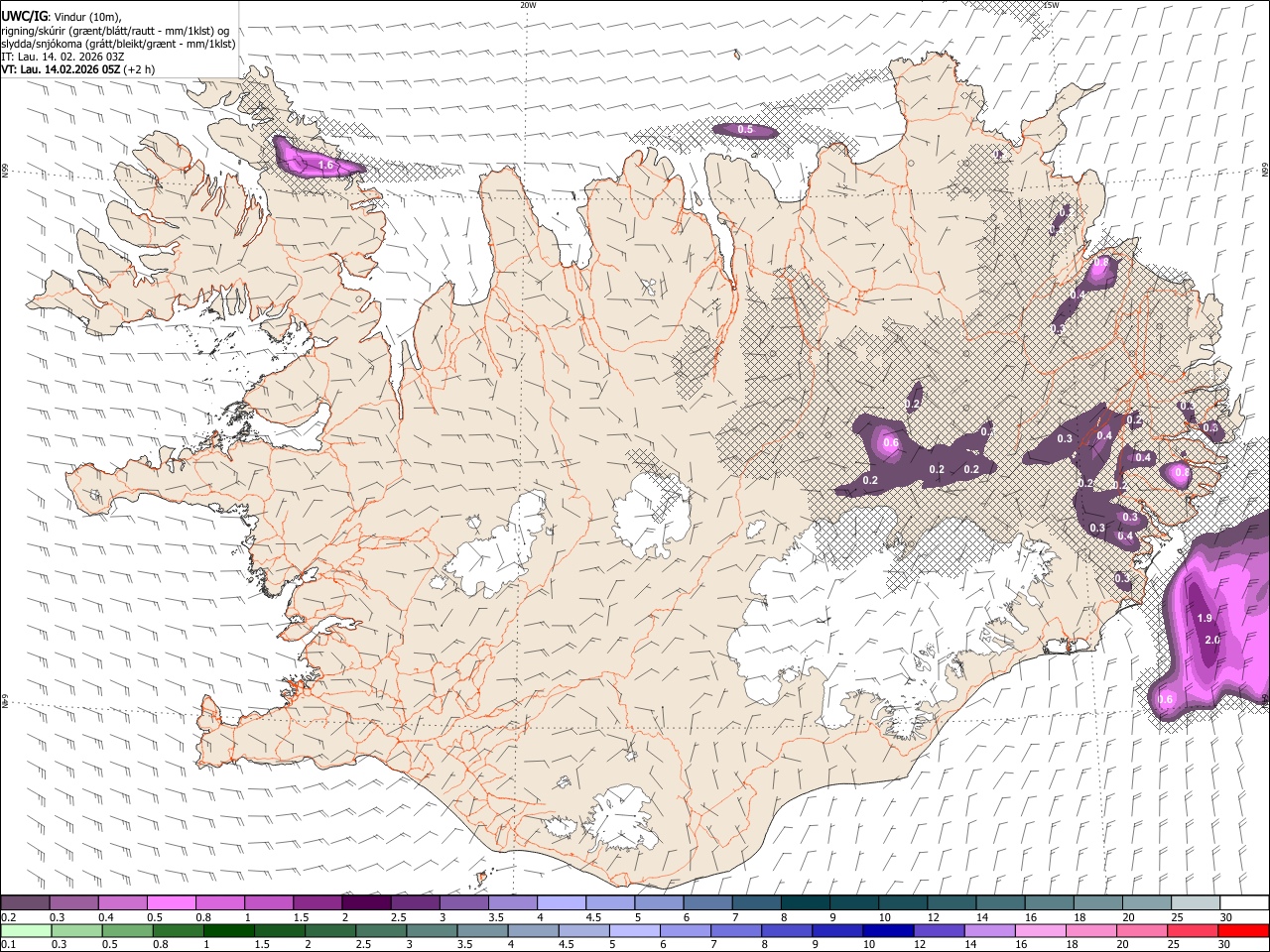Viewport: 1270px width, 952px height.
Task: Pick the darkest purple 2–2.5 snow legend swatch
Action: point(366,902)
